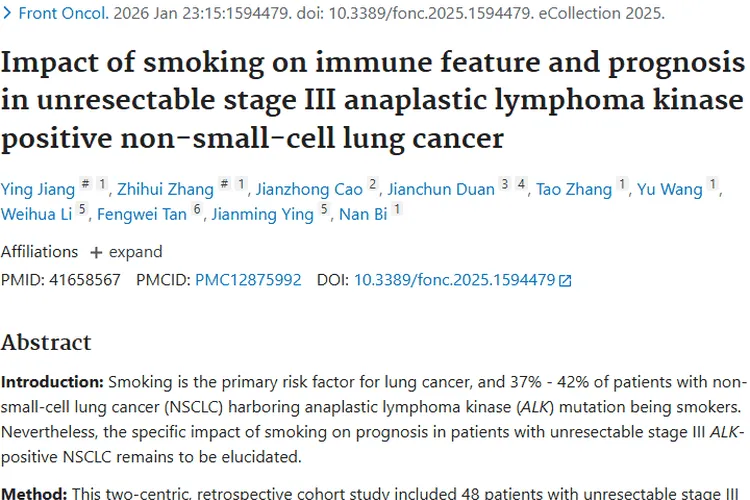
Task: Expand the Affiliations section
Action: [126, 252]
